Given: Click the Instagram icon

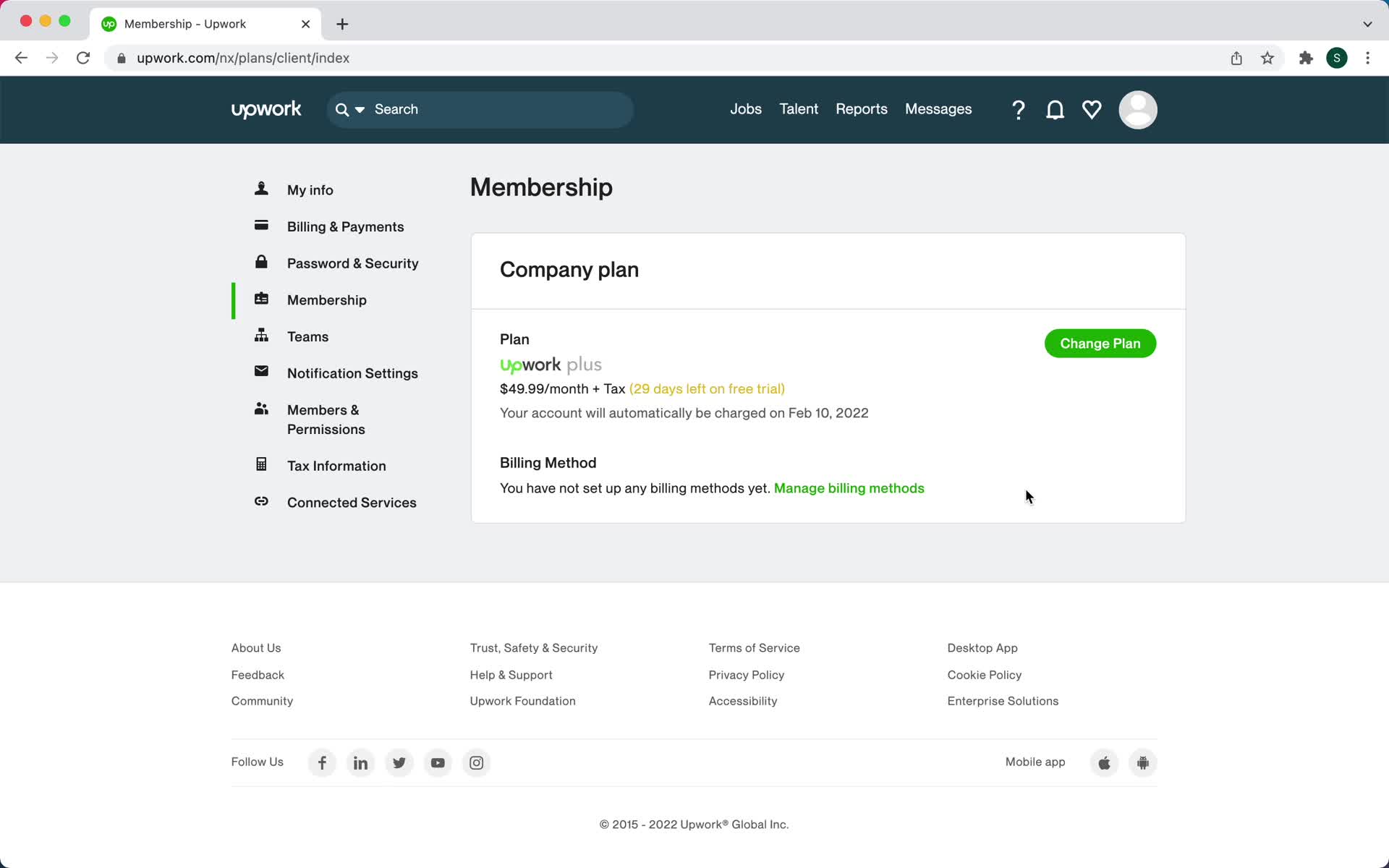Looking at the screenshot, I should pos(476,763).
